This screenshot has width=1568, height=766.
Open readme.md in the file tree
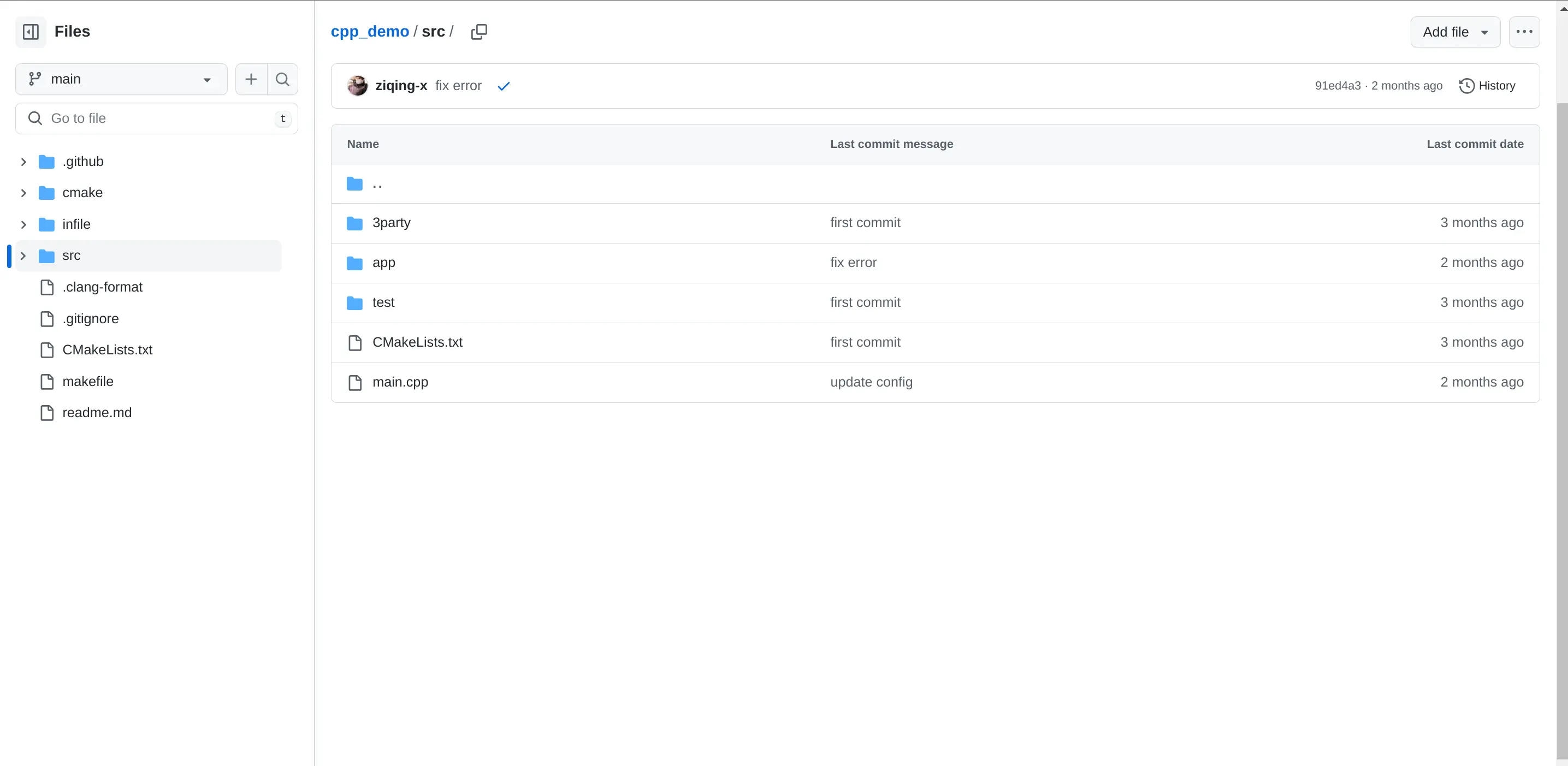click(97, 413)
